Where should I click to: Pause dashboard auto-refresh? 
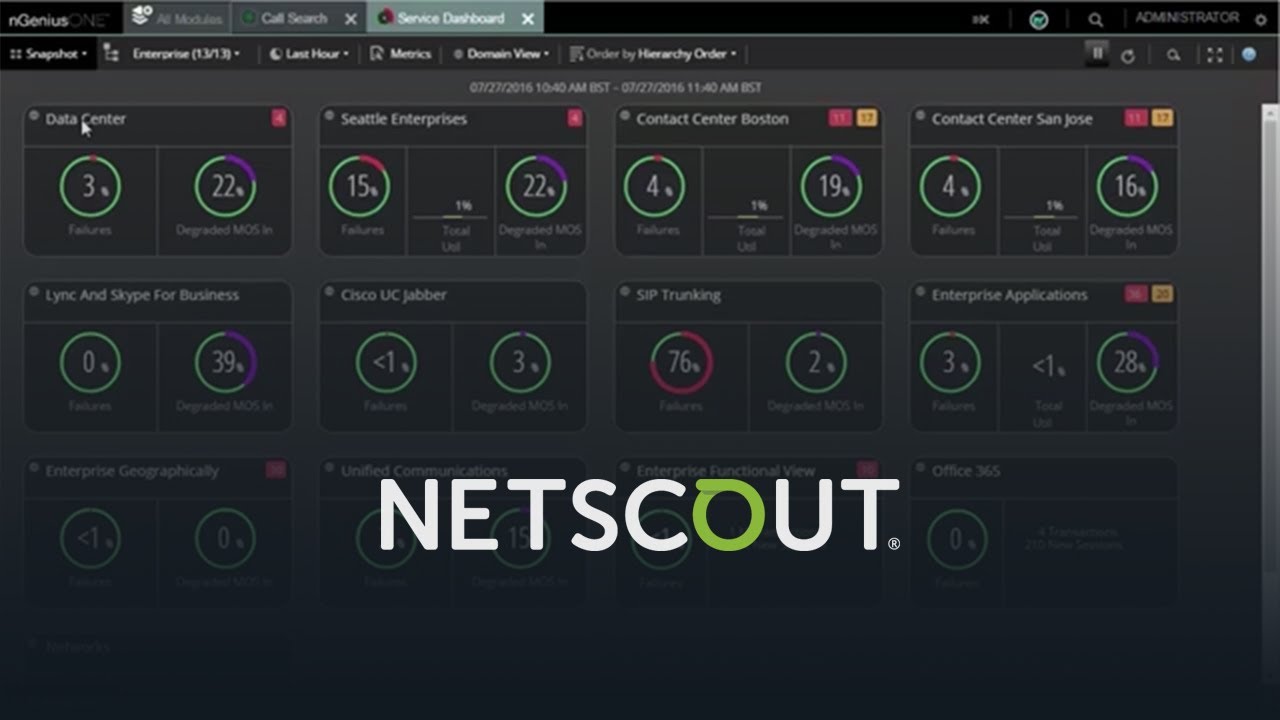coord(1097,54)
